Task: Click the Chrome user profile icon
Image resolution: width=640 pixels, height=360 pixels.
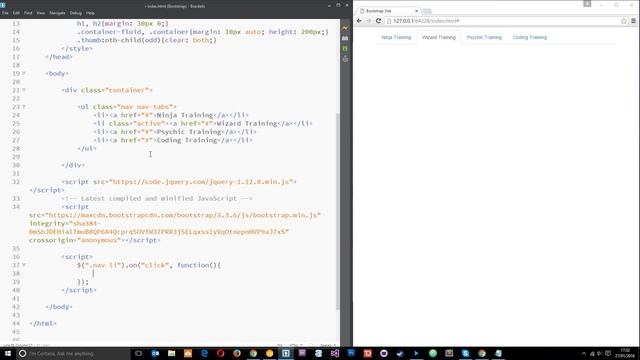Action: 587,4
